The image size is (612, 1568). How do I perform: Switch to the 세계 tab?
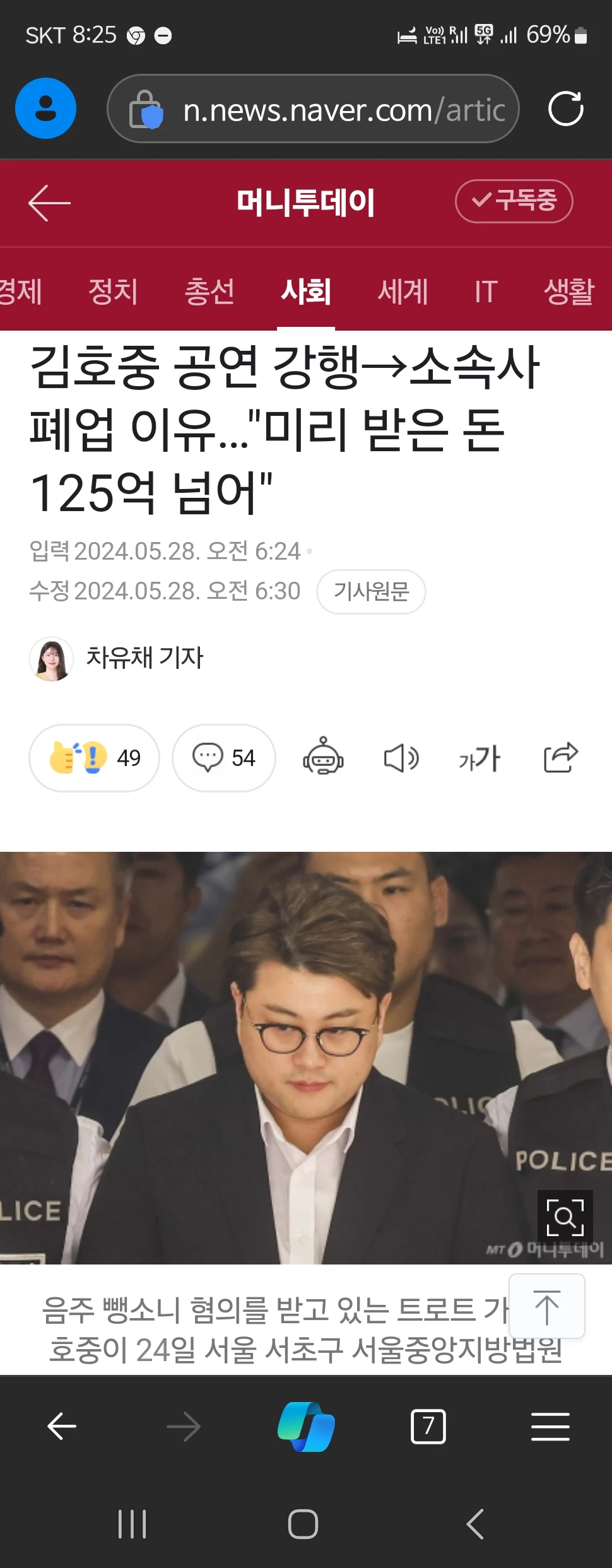pyautogui.click(x=403, y=291)
